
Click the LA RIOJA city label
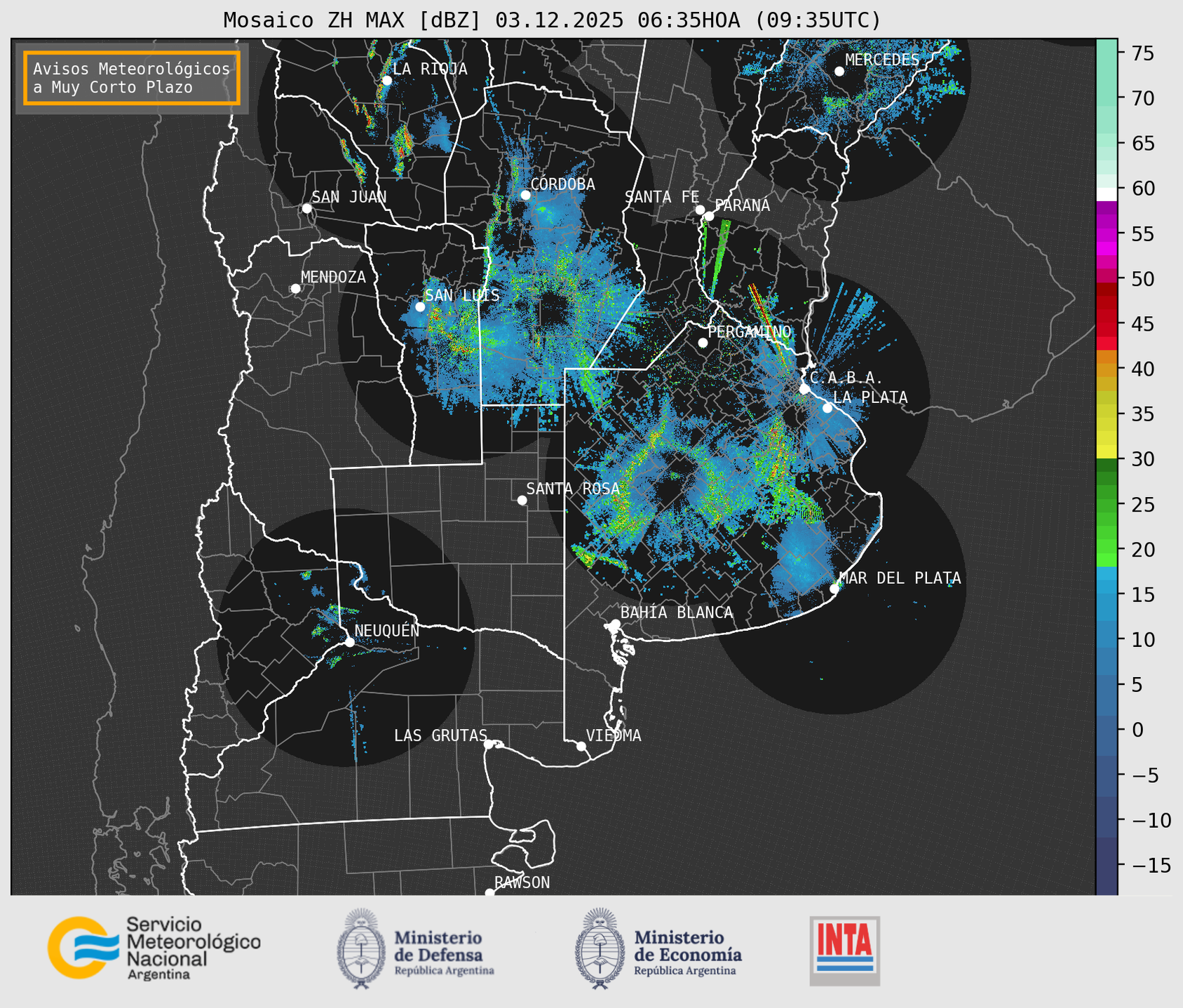coord(430,69)
